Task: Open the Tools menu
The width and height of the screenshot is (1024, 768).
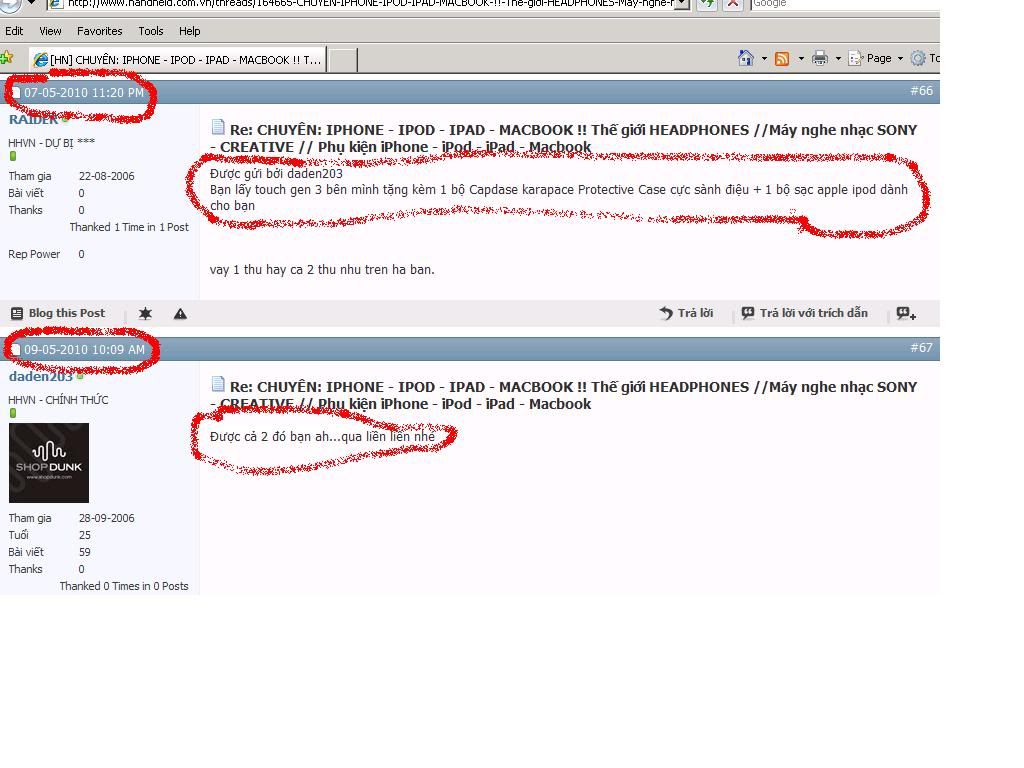Action: tap(151, 31)
